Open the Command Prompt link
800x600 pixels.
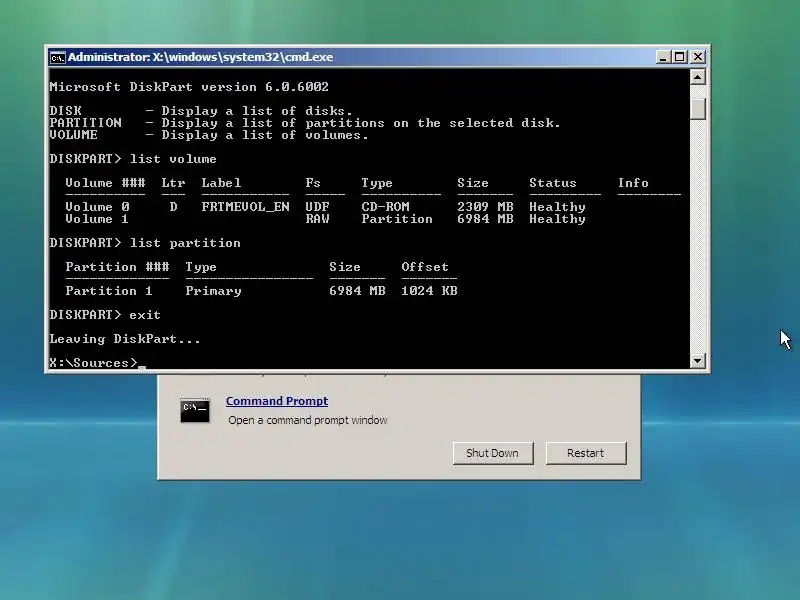[x=277, y=401]
